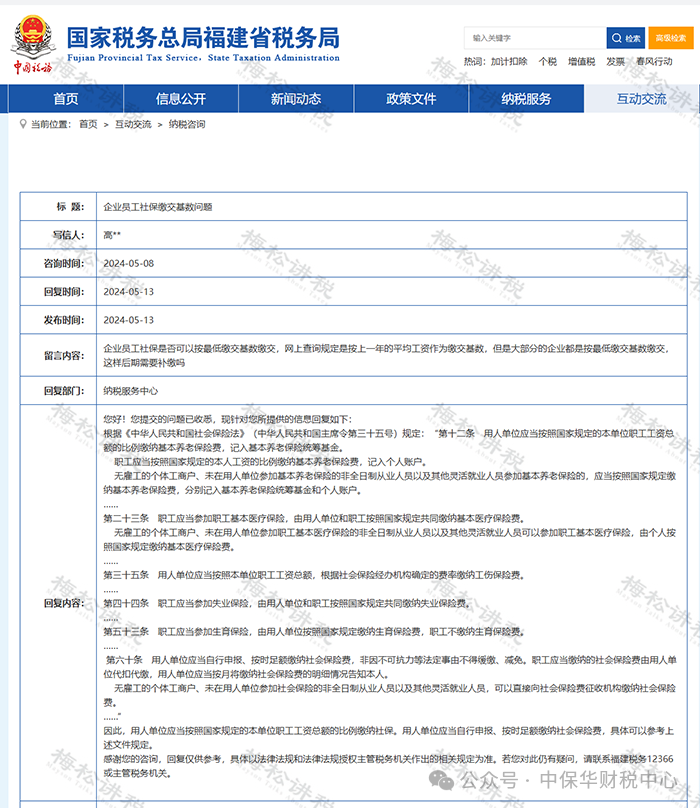Select consultation date 2024-05-08
Viewport: 700px width, 808px height.
point(128,263)
